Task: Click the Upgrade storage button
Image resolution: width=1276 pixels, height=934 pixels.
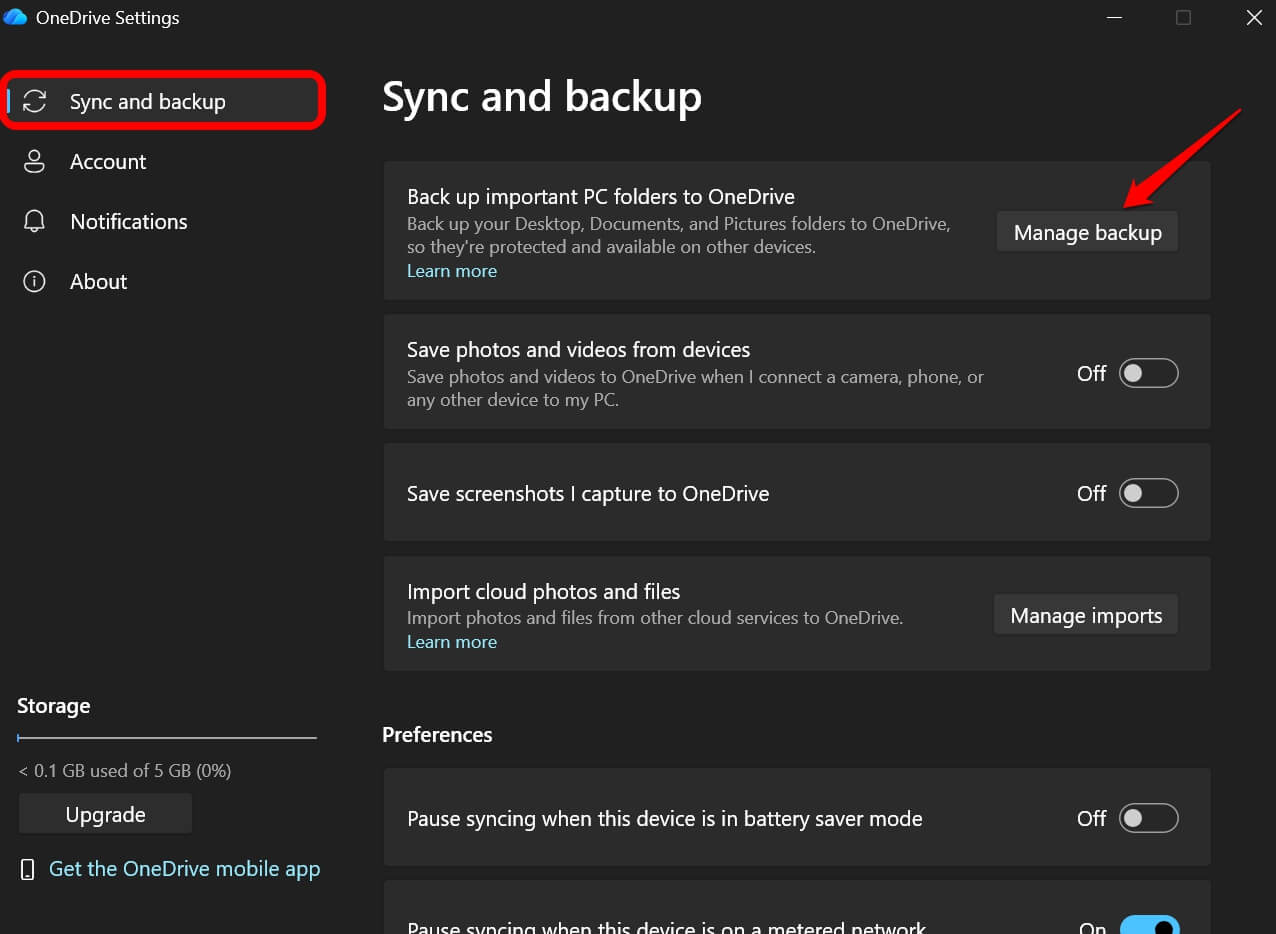Action: 105,814
